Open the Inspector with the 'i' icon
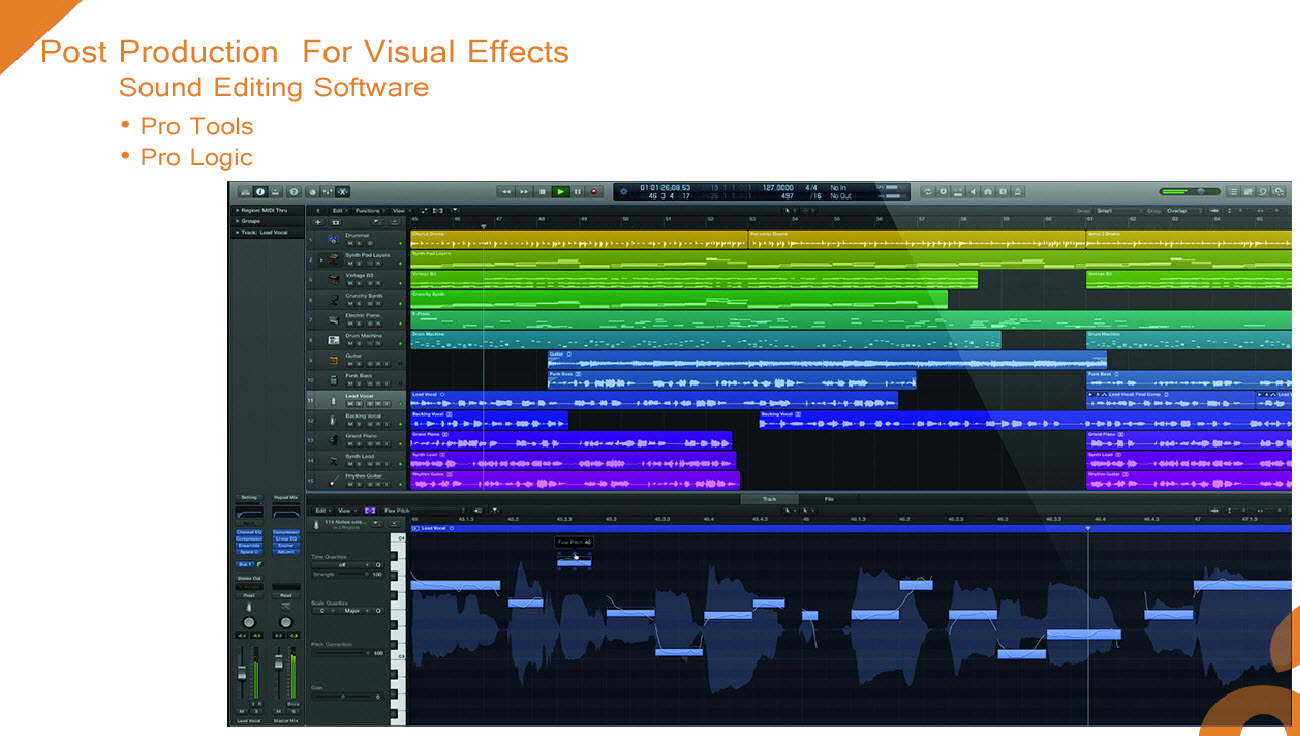The height and width of the screenshot is (736, 1300). point(260,191)
